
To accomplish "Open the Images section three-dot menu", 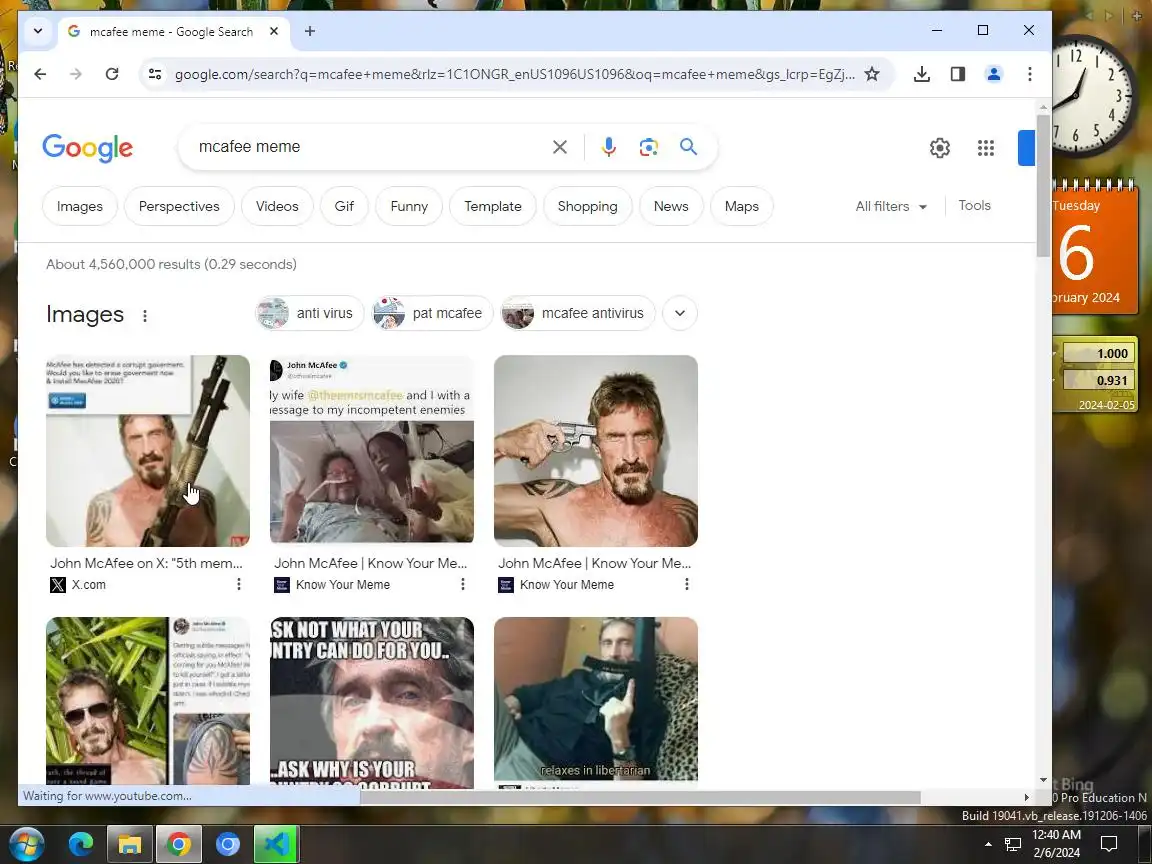I will [145, 316].
